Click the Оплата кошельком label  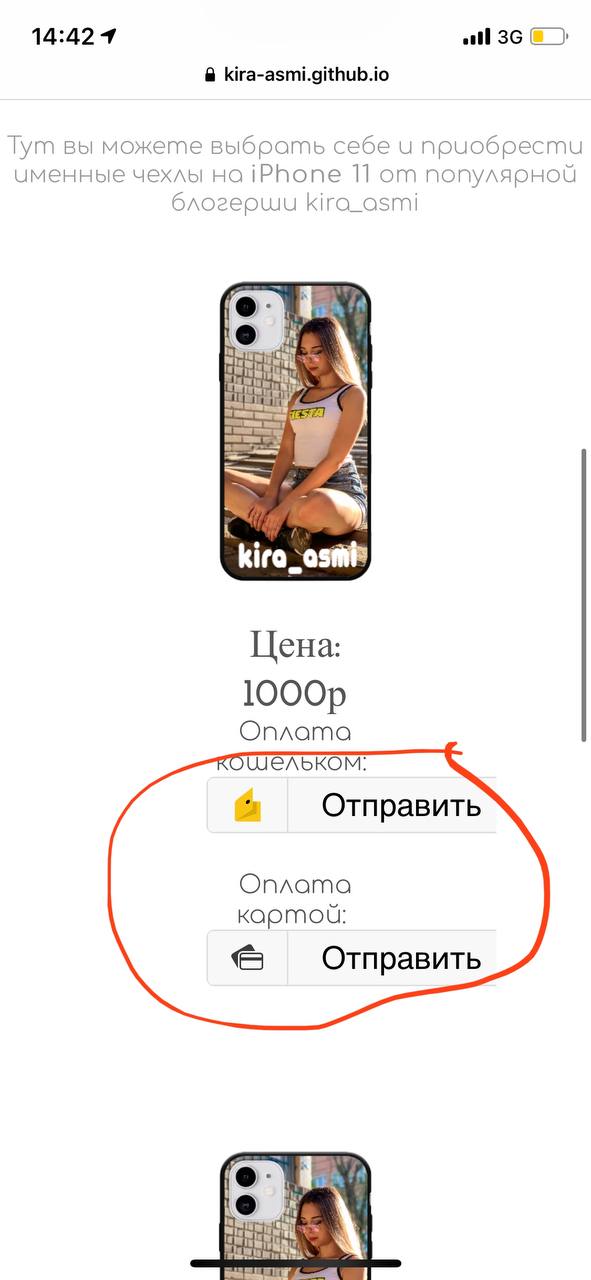295,747
